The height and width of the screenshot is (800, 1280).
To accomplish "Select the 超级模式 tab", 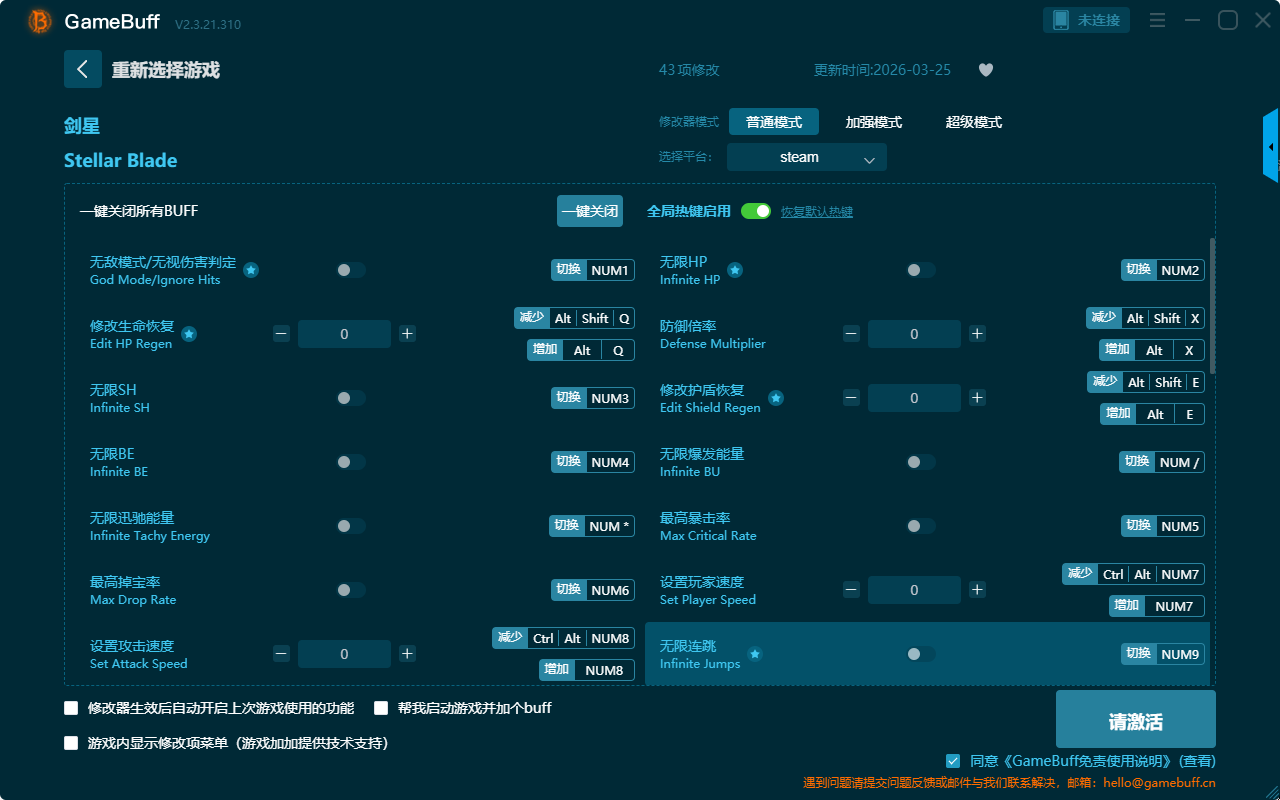I will point(973,122).
